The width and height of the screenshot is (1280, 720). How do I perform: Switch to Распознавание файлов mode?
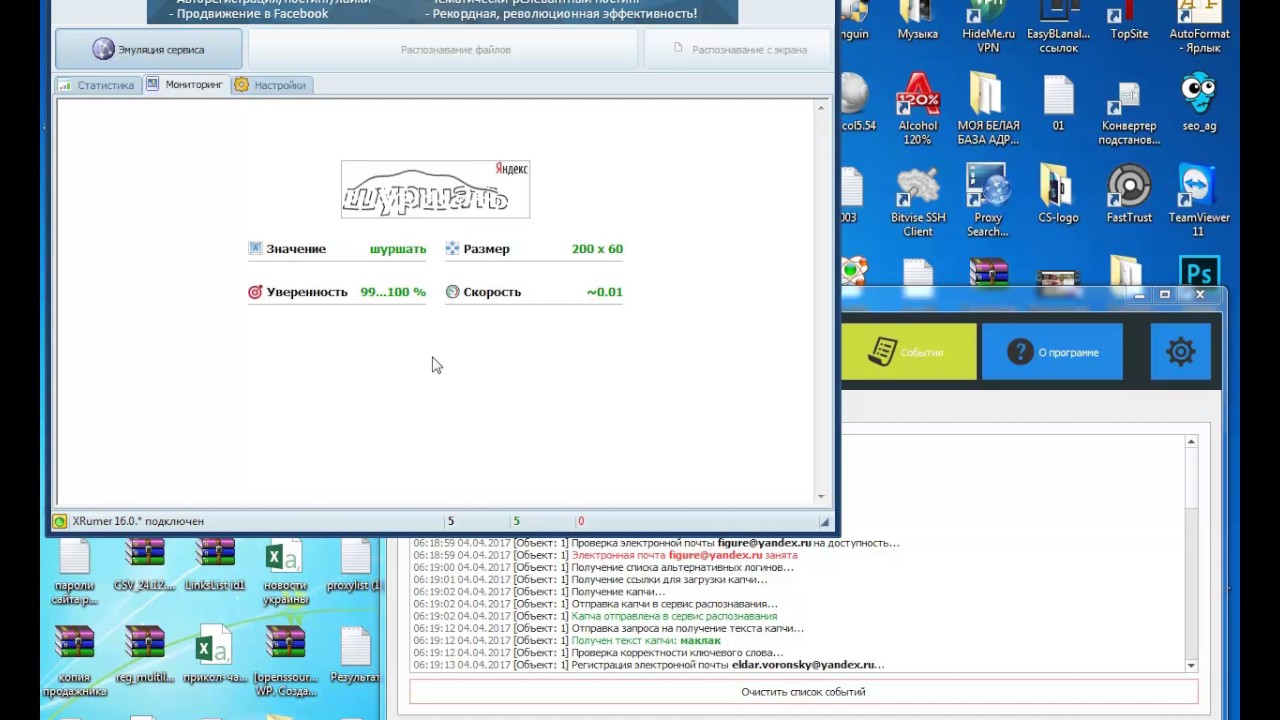442,49
